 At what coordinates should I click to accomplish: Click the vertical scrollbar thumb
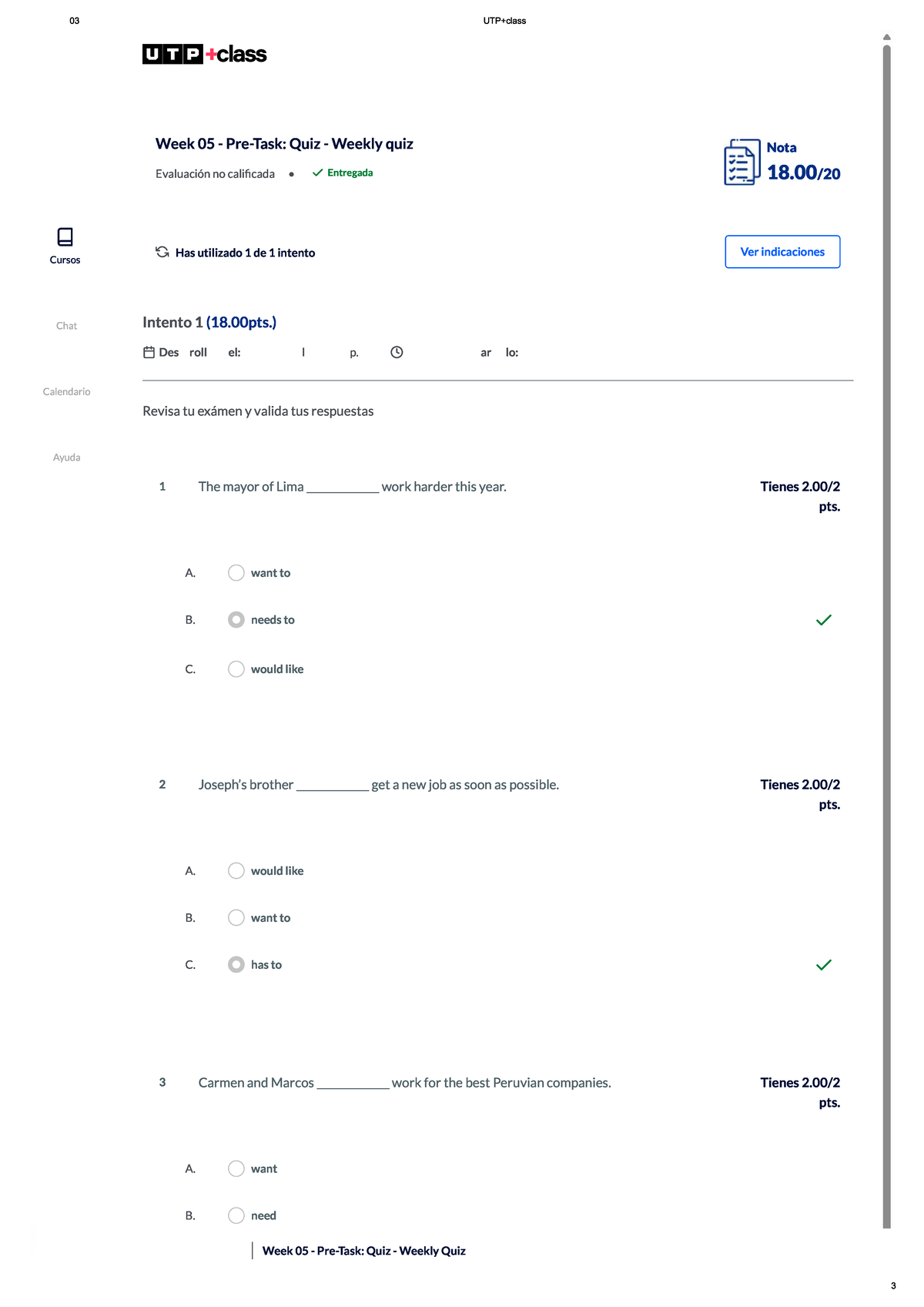click(x=887, y=616)
